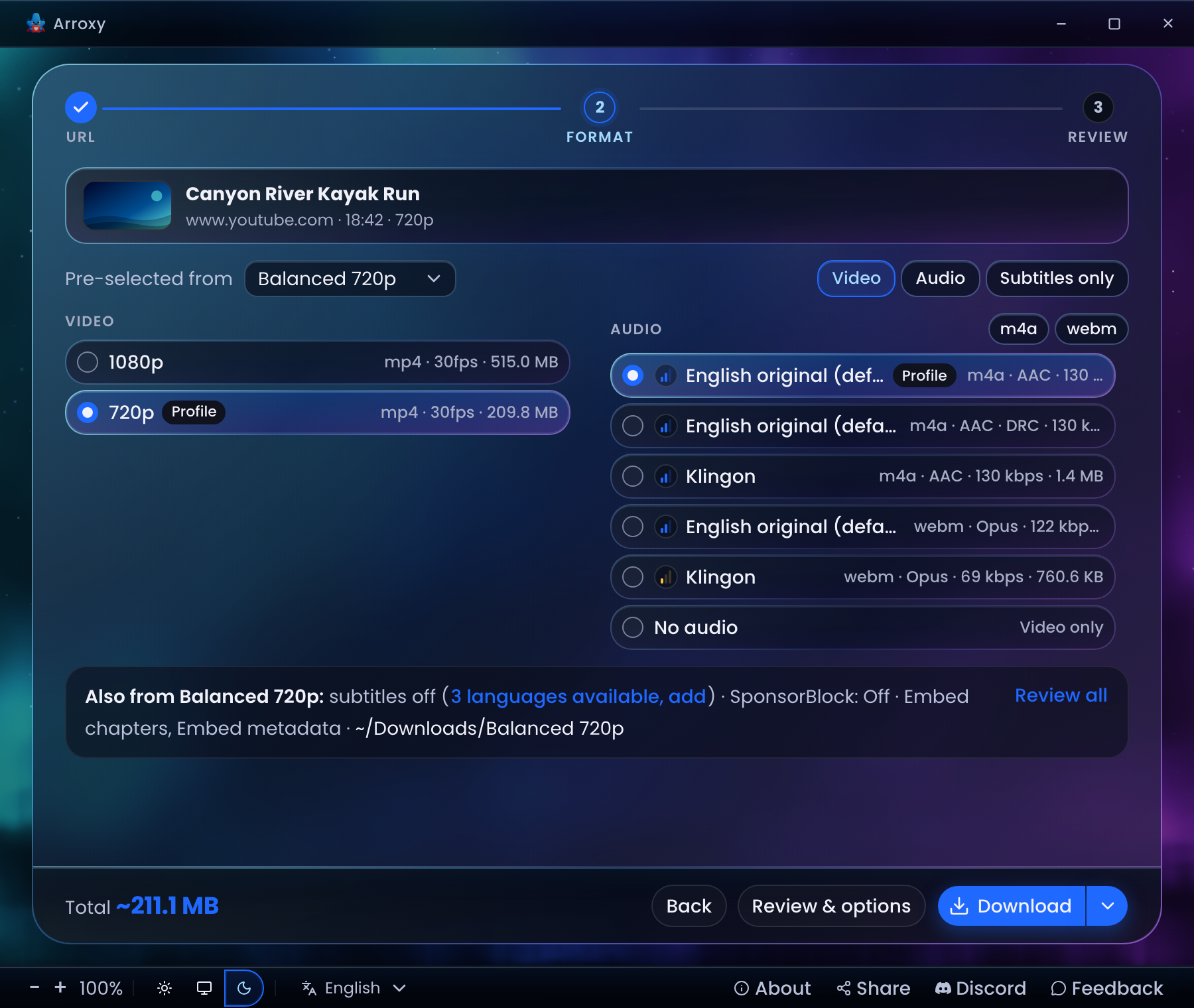This screenshot has width=1194, height=1008.
Task: Click the Total ~211.1 MB size text
Action: [142, 907]
